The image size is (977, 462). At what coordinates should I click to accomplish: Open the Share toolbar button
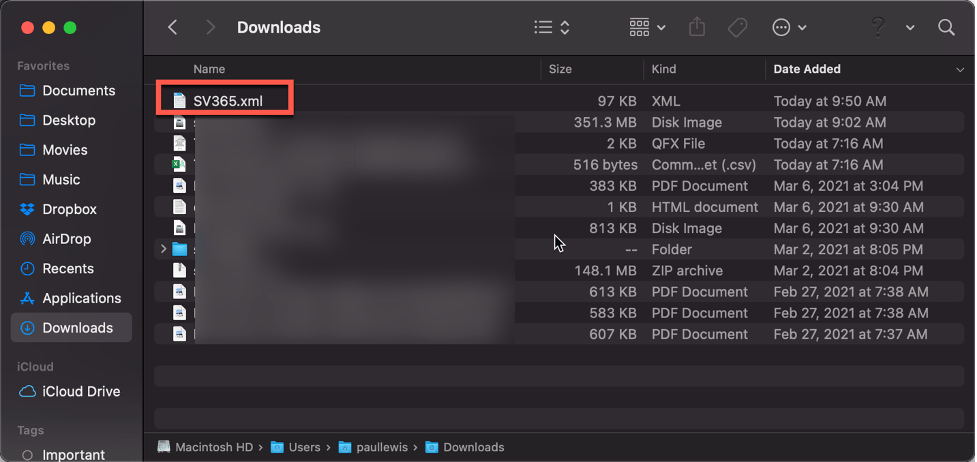pos(697,28)
